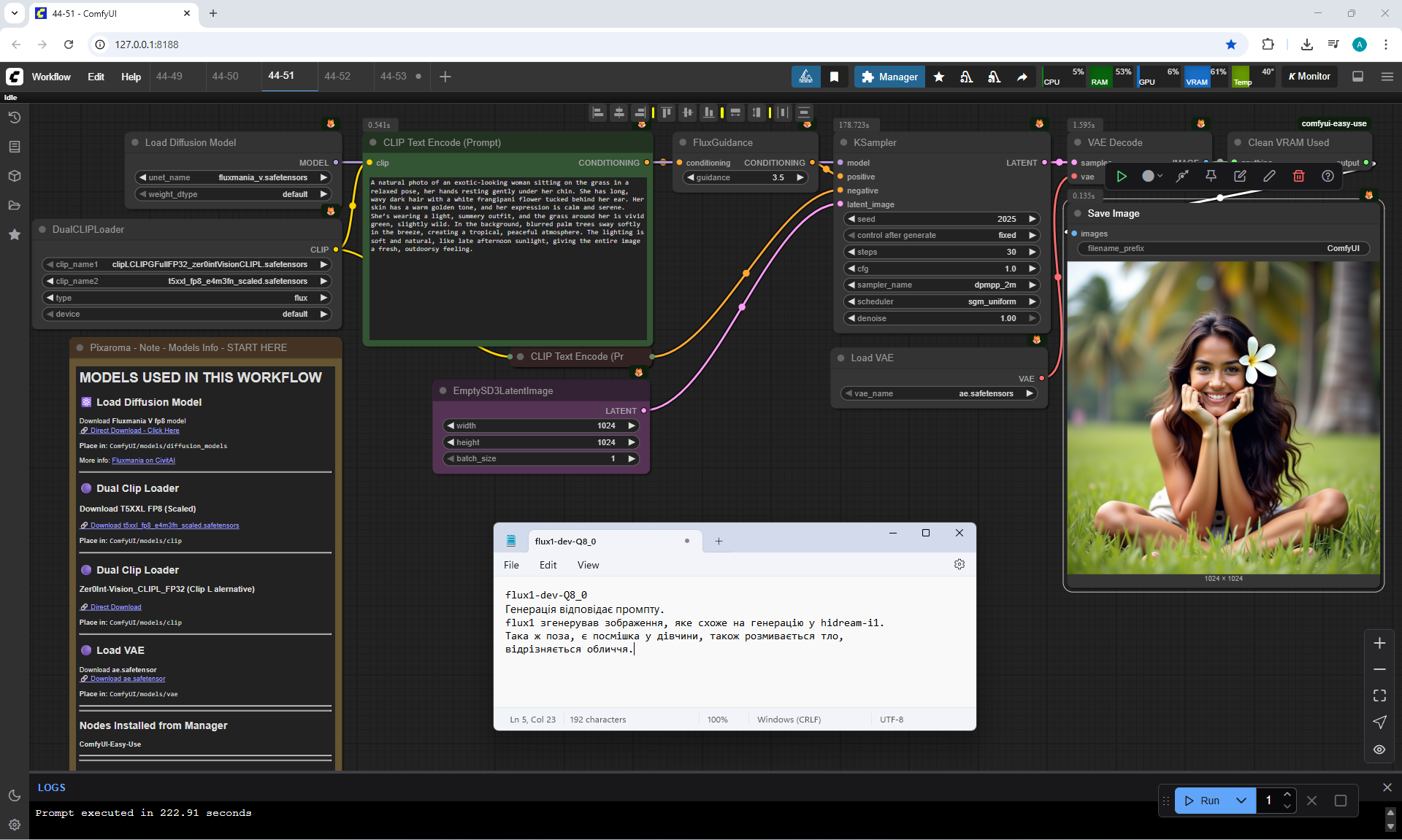Click Fluxmania on CivitAI link
Screen dimensions: 1402x840
point(143,461)
